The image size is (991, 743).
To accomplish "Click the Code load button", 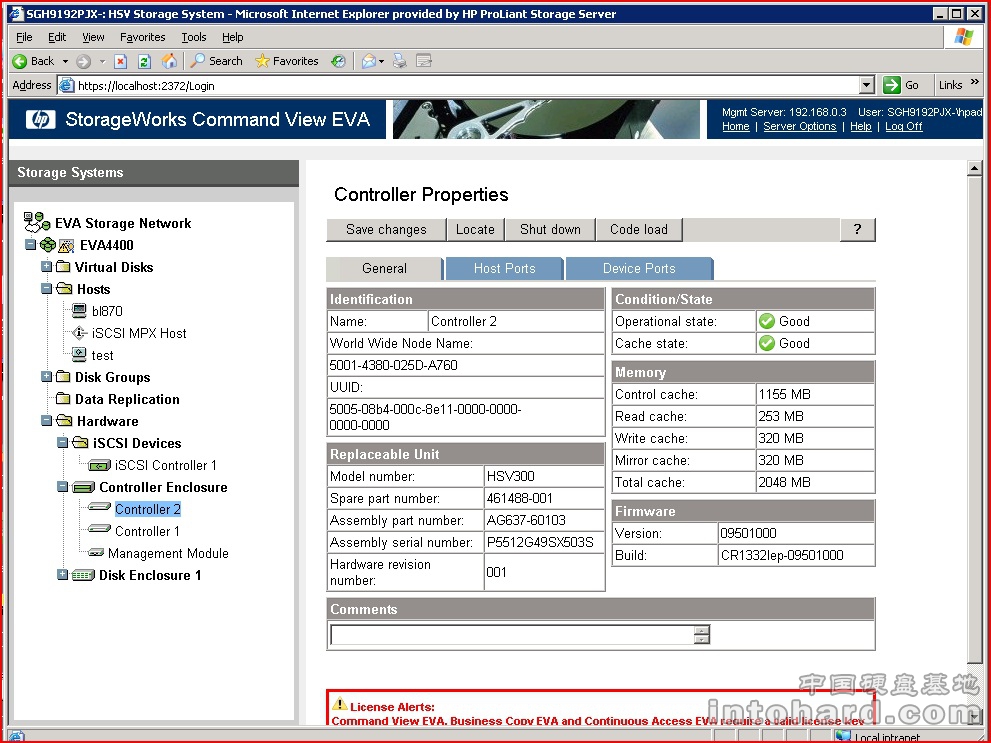I will (x=638, y=229).
